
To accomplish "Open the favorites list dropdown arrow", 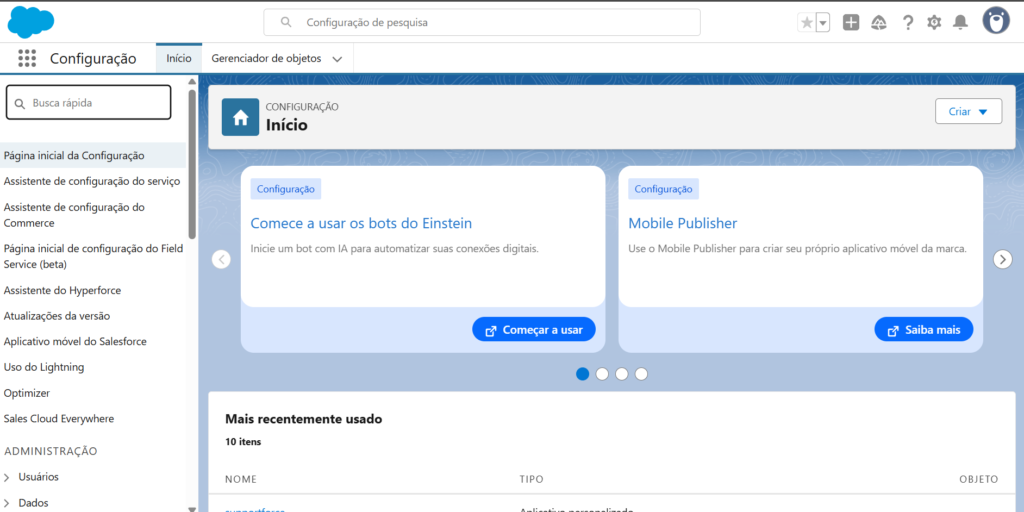I will click(x=823, y=23).
